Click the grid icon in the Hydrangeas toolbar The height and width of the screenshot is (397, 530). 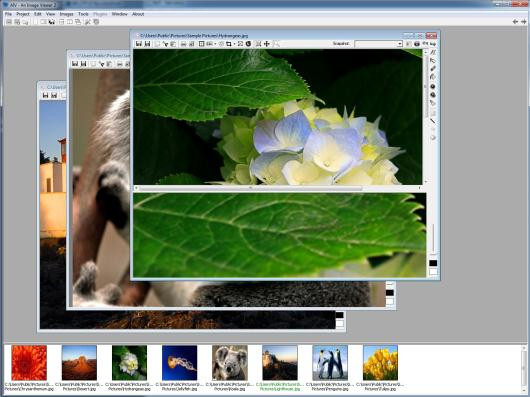pos(201,44)
